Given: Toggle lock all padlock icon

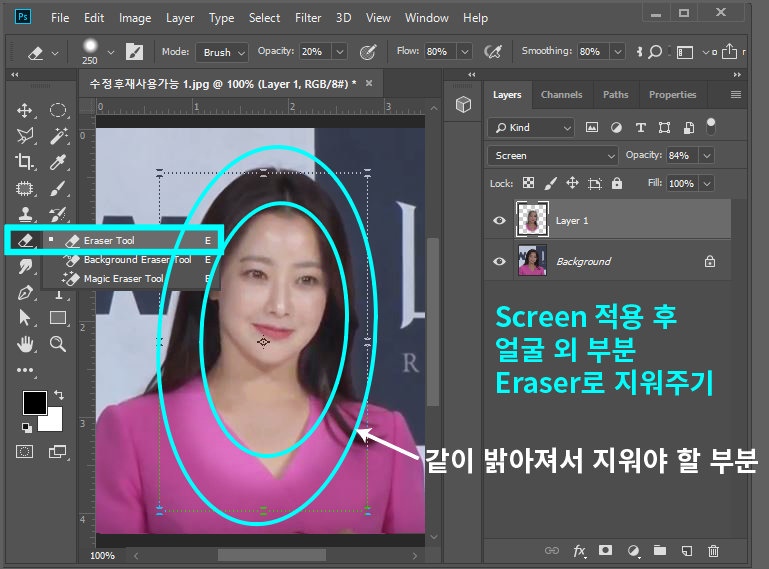Looking at the screenshot, I should (x=616, y=183).
